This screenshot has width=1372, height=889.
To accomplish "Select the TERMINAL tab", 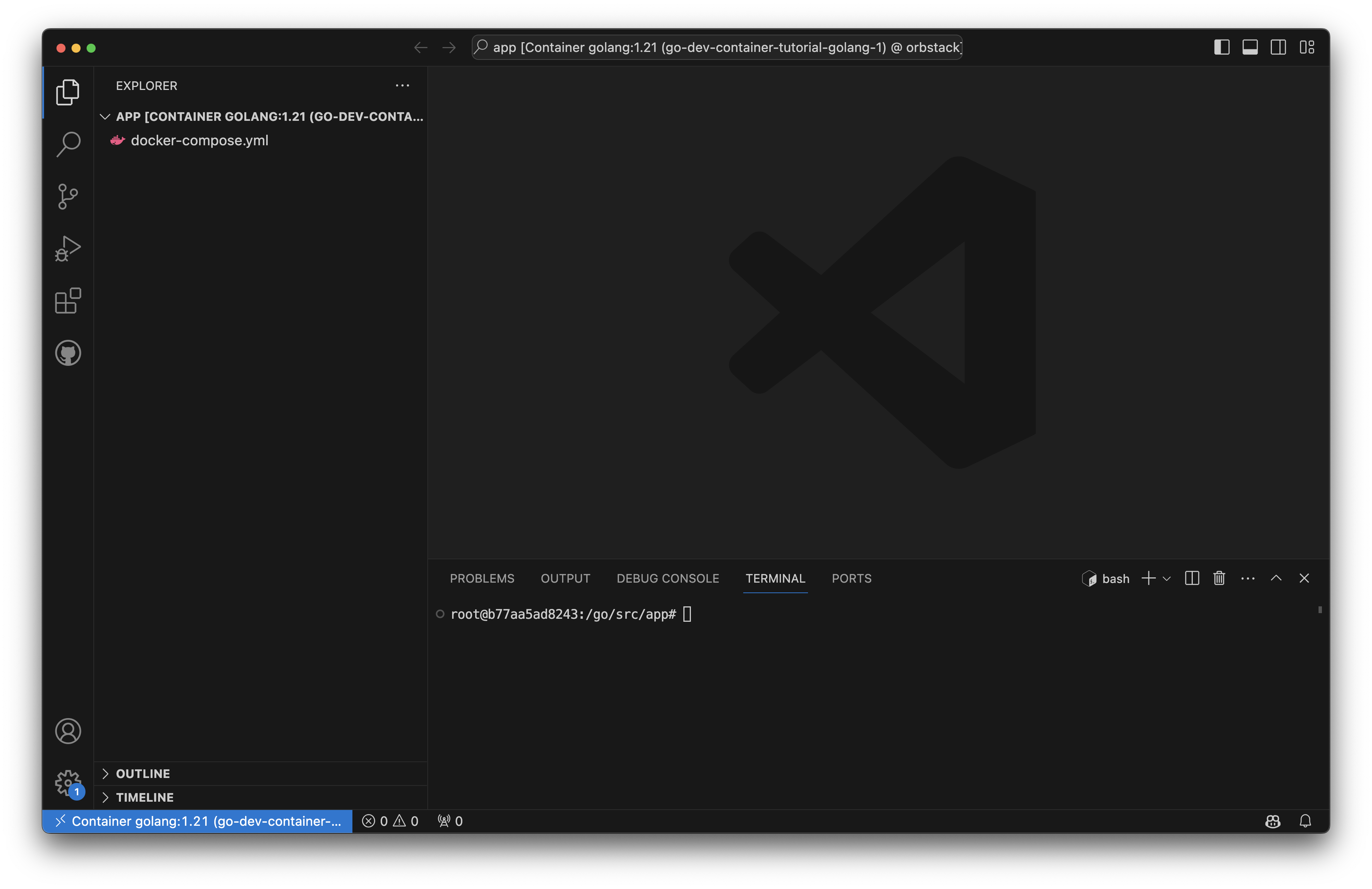I will [775, 578].
